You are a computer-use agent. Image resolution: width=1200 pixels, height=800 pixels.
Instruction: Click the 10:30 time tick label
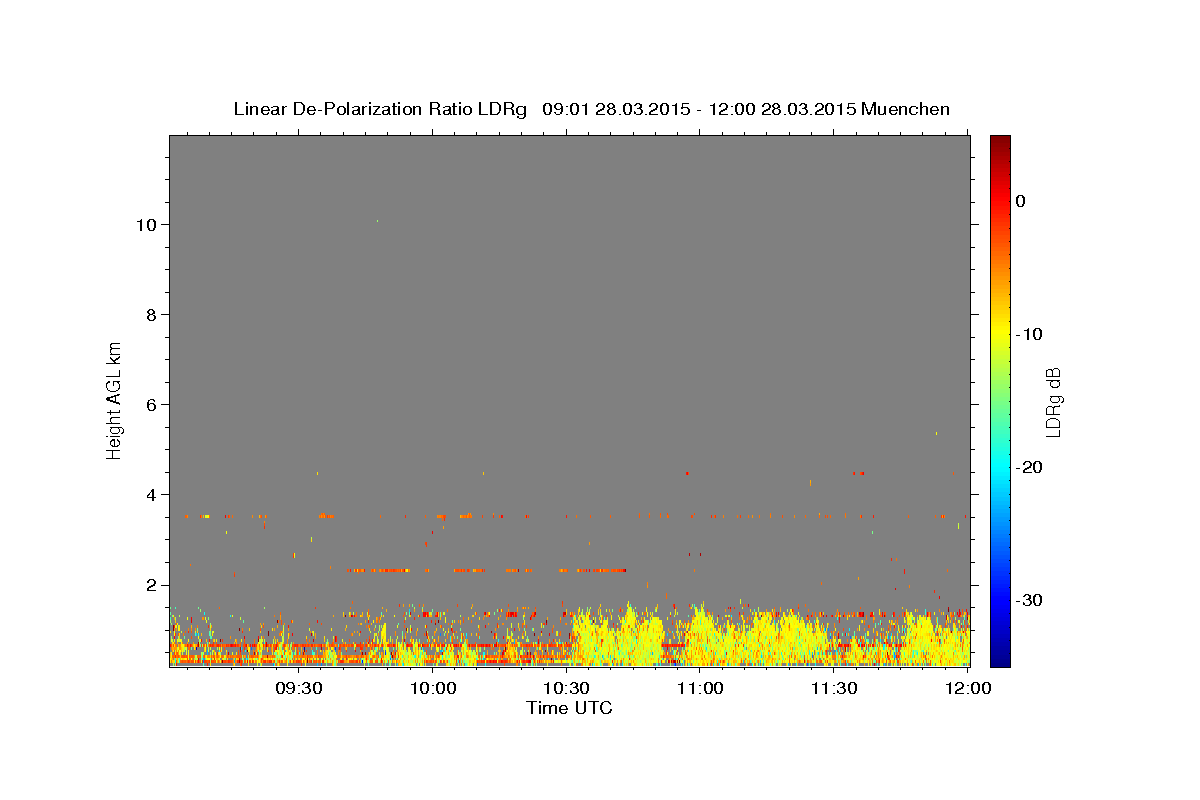tap(567, 688)
